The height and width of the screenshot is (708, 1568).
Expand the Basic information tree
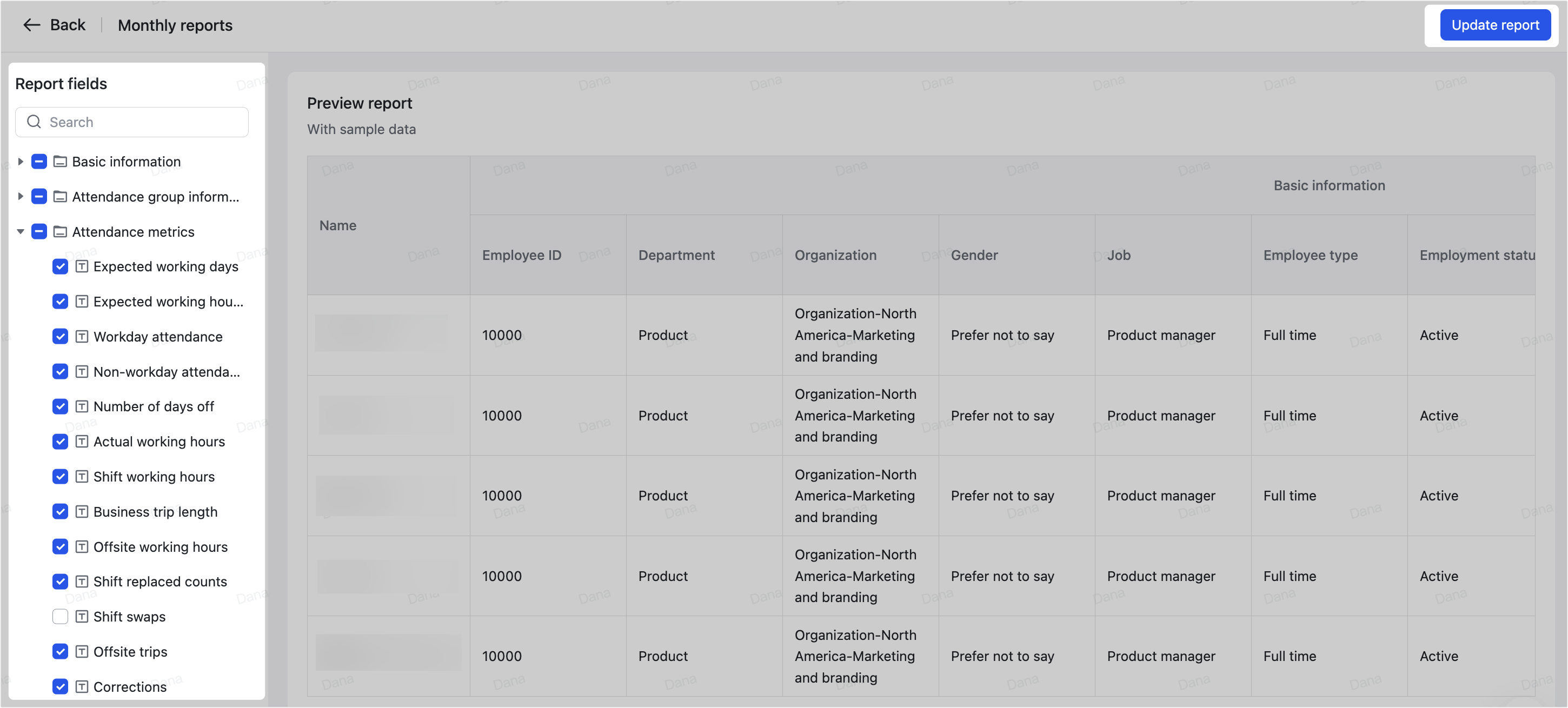[x=21, y=161]
